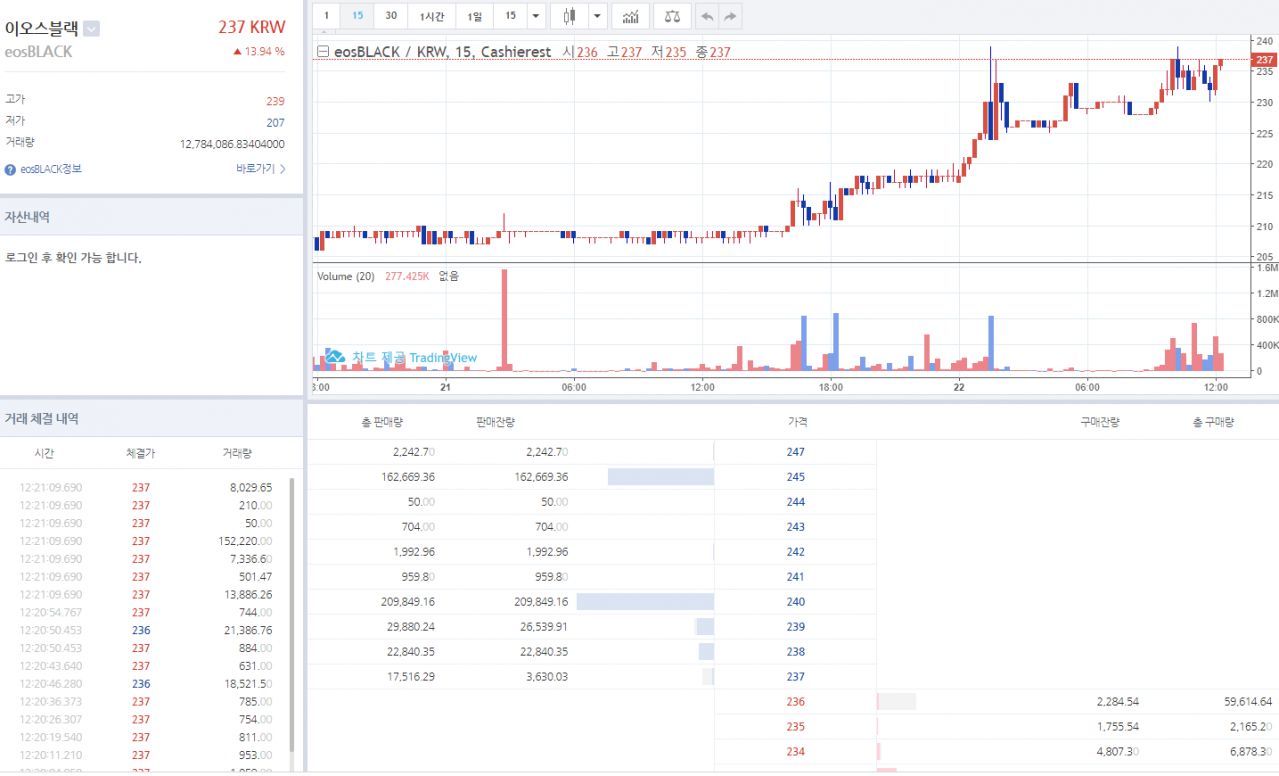
Task: Select the 1시간 hourly interval
Action: [432, 16]
